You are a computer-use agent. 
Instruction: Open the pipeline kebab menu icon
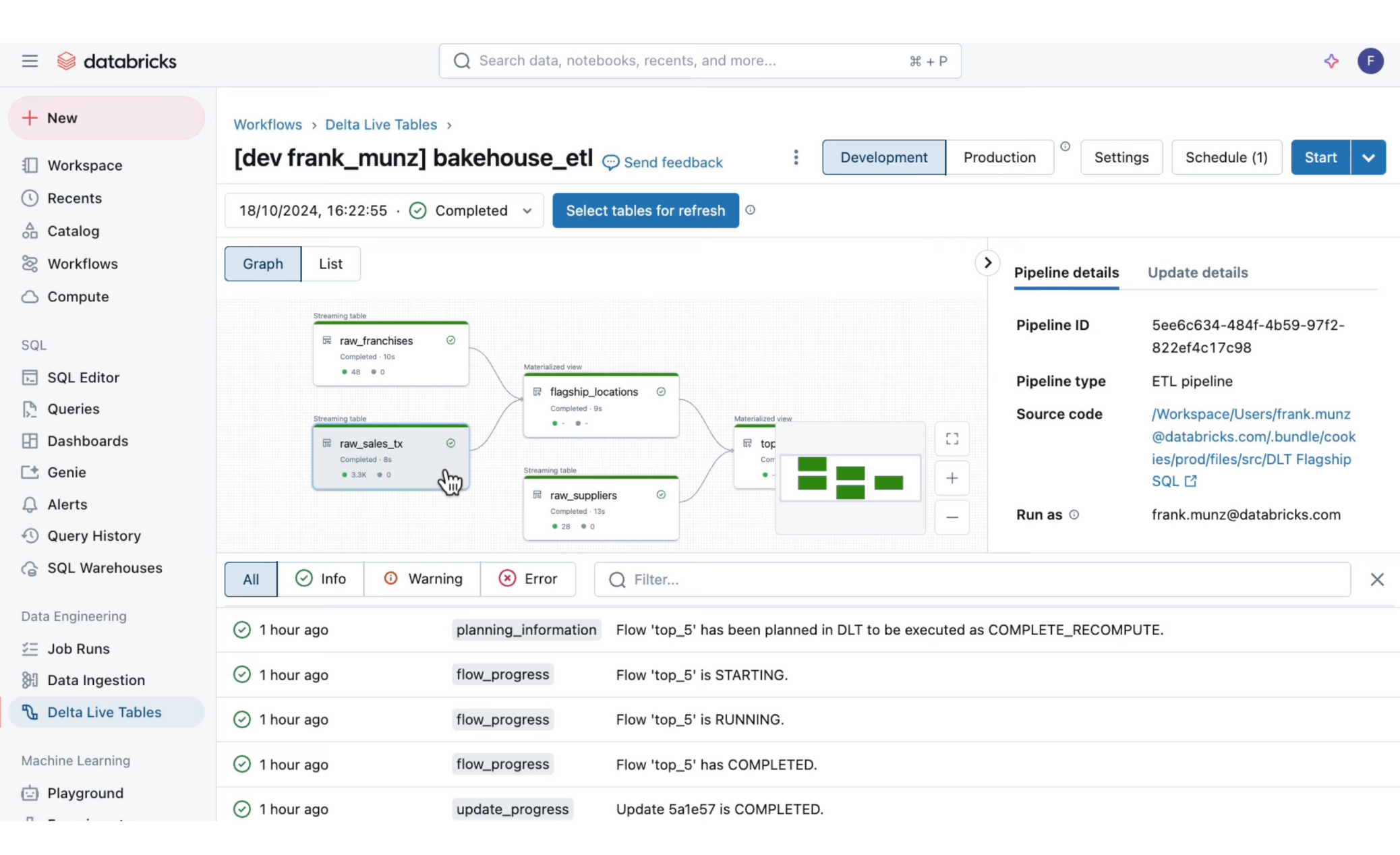click(796, 157)
